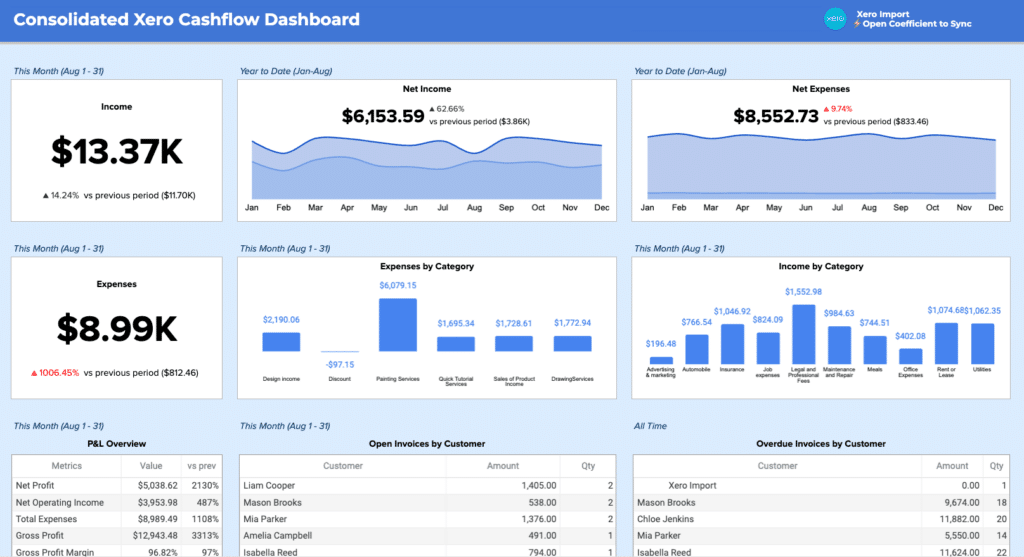Click the 14.24% income change indicator
The height and width of the screenshot is (557, 1024).
[60, 195]
